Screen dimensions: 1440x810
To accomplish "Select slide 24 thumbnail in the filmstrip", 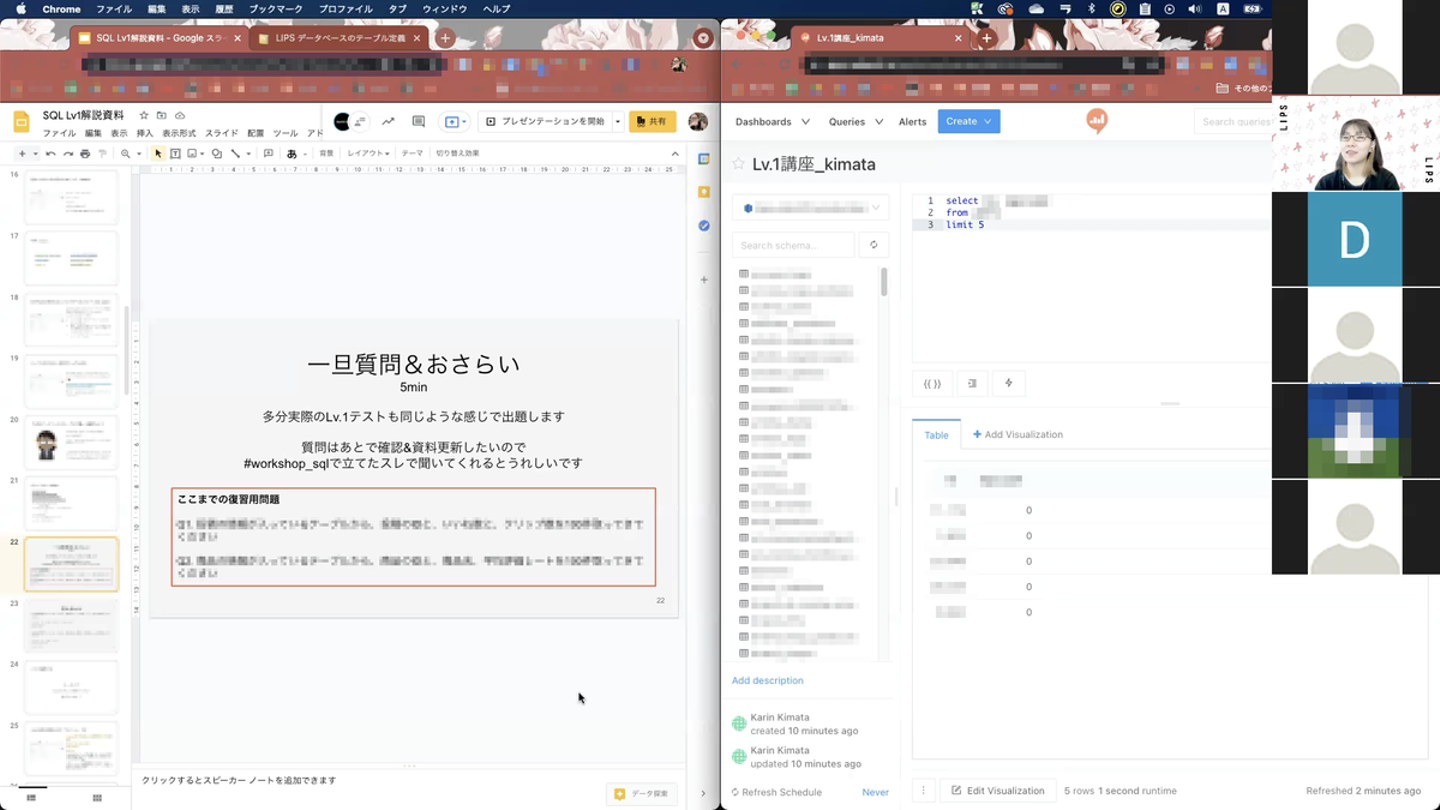I will click(71, 686).
